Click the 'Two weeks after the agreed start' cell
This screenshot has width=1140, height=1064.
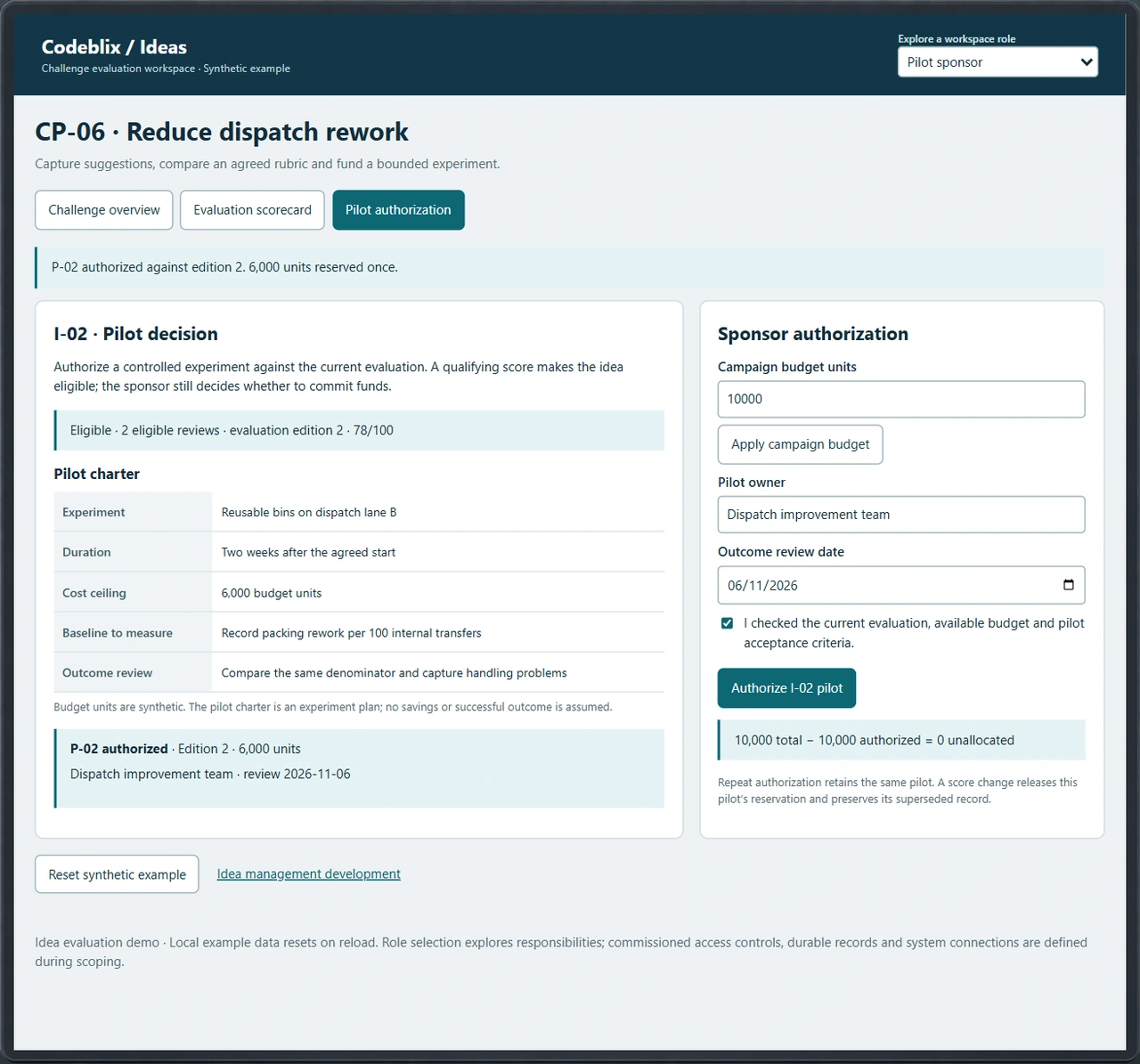(x=438, y=552)
